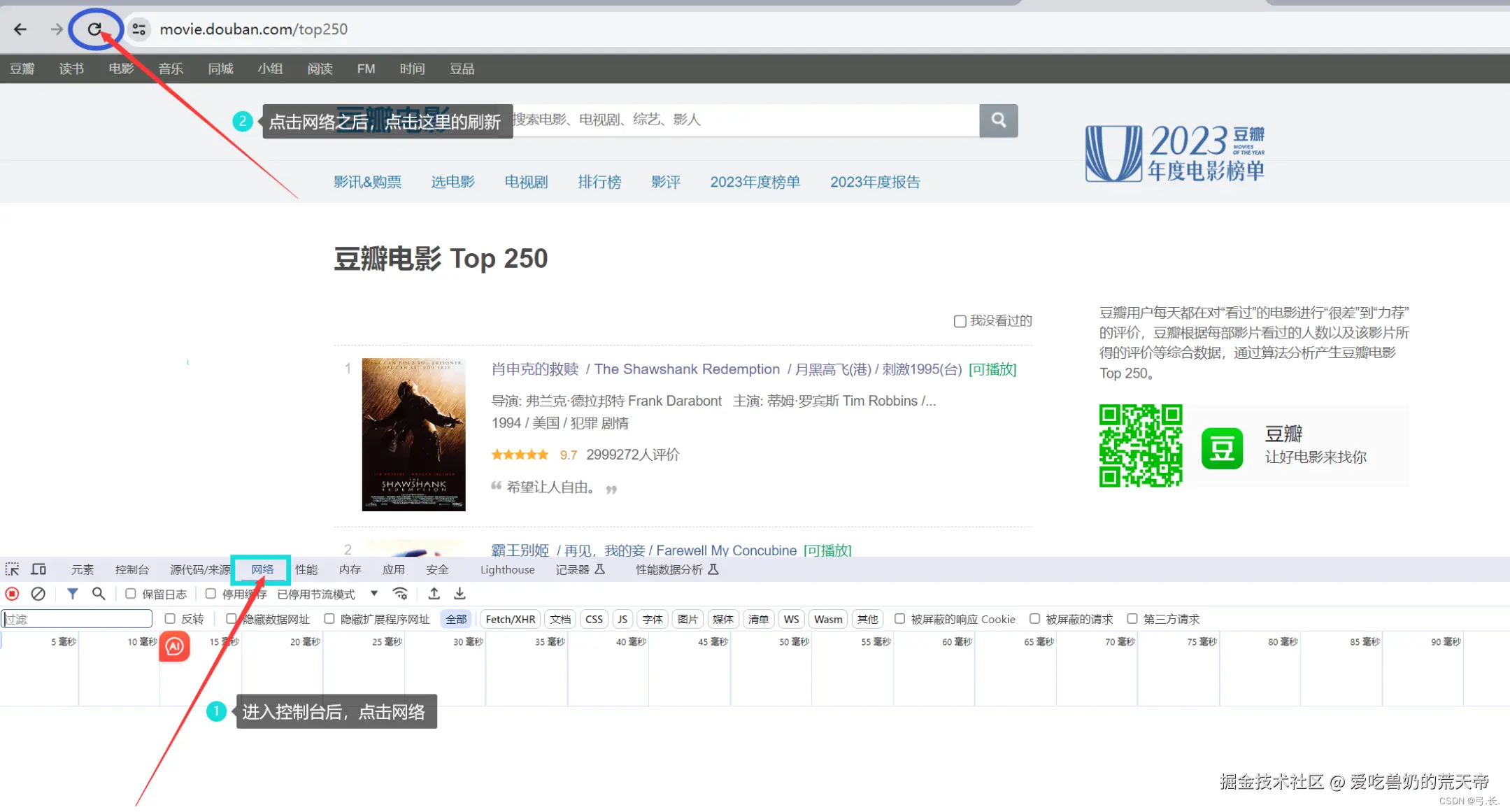This screenshot has width=1510, height=812.
Task: Click the Douban search magnifier button
Action: pos(998,120)
